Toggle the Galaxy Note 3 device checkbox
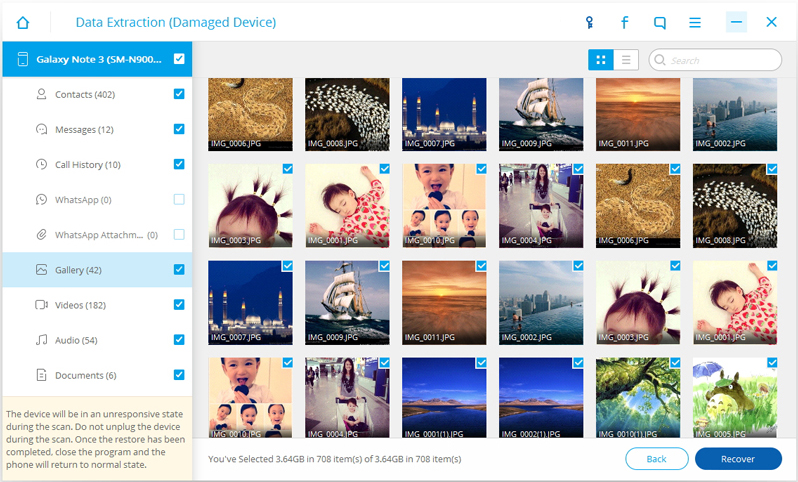The image size is (798, 482). [x=179, y=59]
